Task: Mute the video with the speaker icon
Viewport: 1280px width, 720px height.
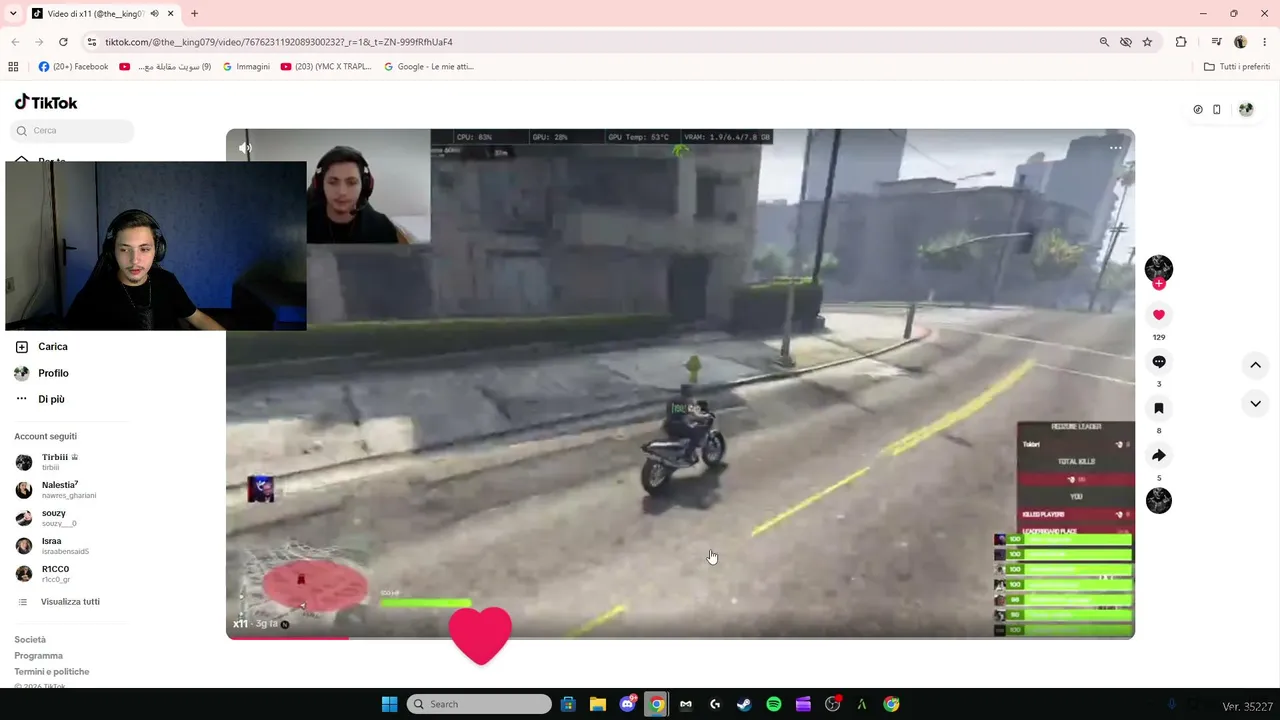Action: click(245, 148)
